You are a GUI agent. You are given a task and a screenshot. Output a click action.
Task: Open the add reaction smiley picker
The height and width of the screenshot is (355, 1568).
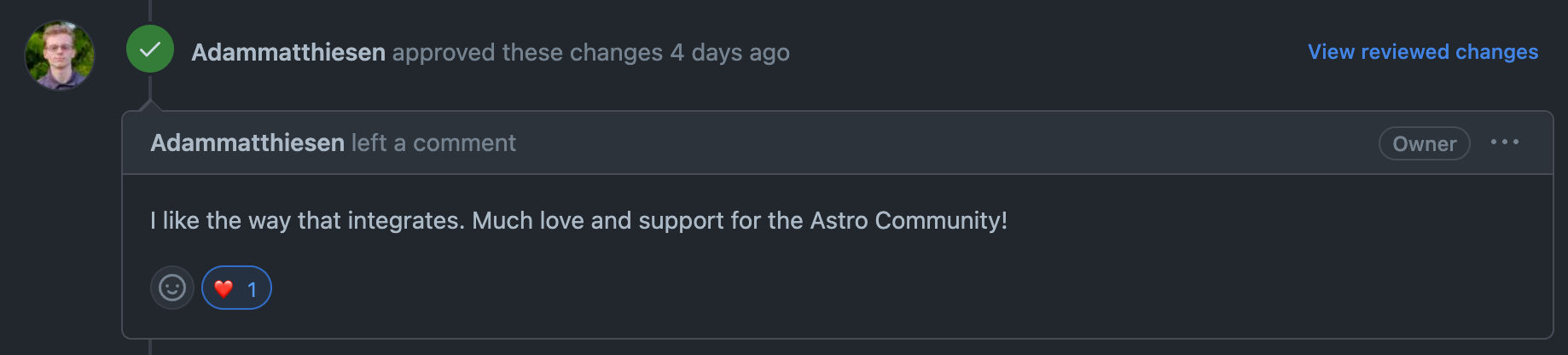[x=172, y=288]
